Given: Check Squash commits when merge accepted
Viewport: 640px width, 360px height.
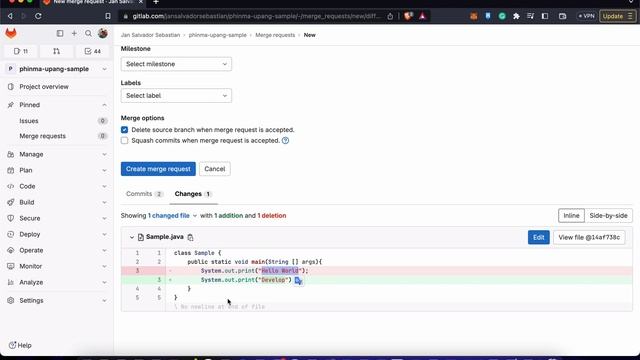Looking at the screenshot, I should click(x=124, y=140).
